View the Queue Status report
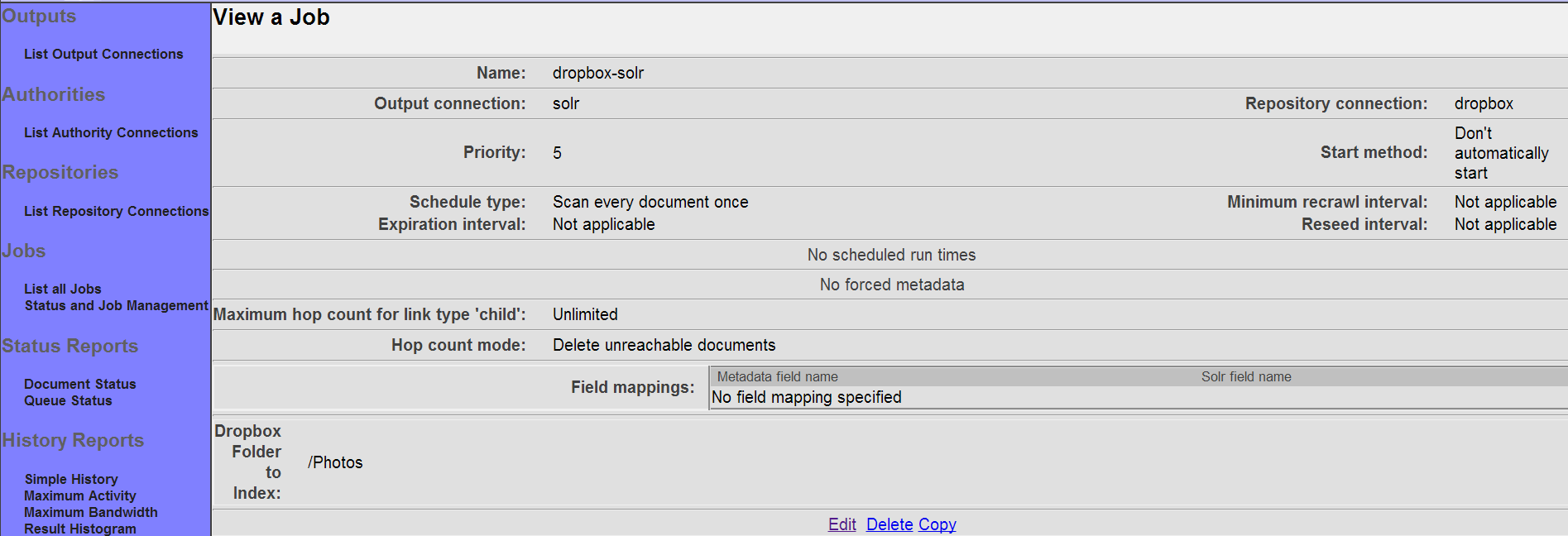Screen dimensions: 1568x536 click(68, 400)
